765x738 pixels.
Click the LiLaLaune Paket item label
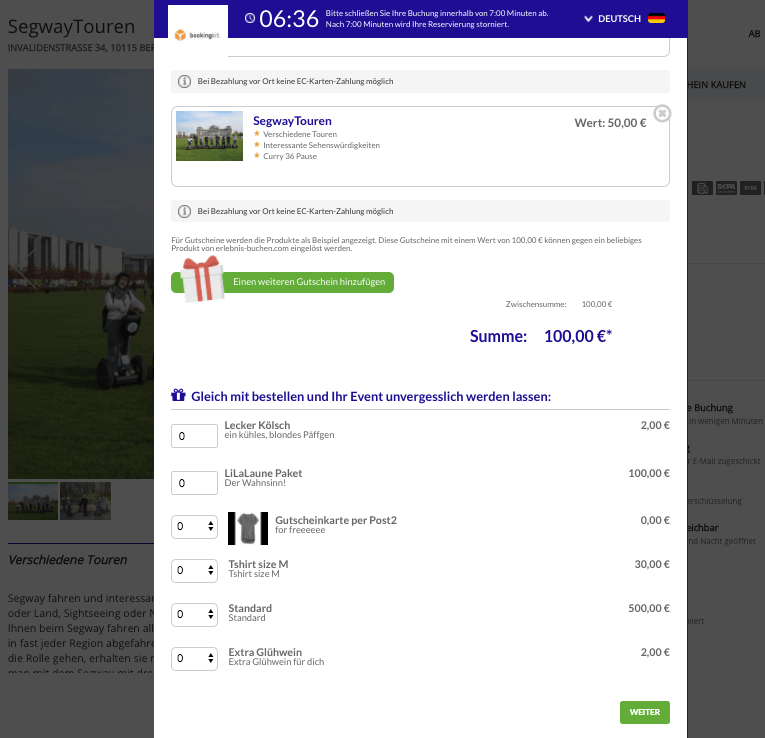coord(263,473)
